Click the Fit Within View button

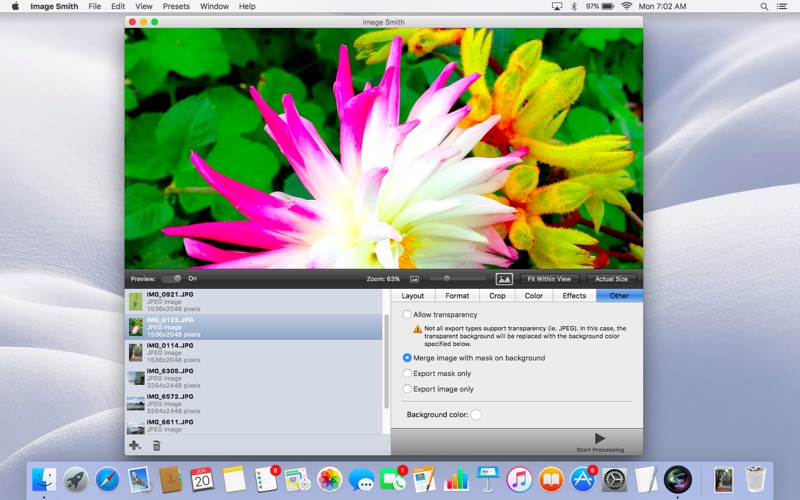549,279
